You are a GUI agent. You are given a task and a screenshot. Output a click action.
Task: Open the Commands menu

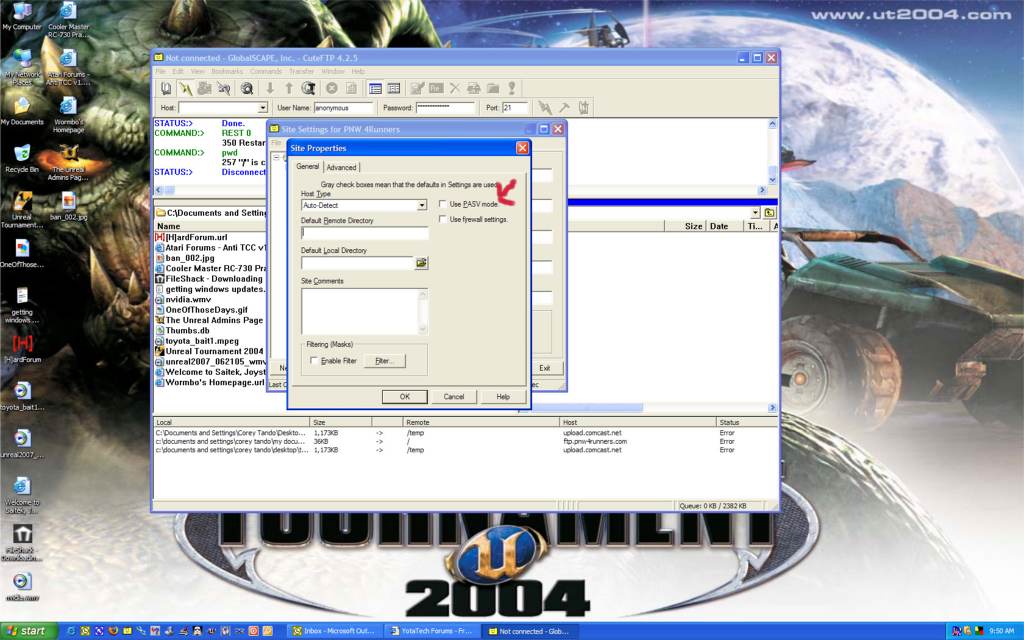(266, 71)
